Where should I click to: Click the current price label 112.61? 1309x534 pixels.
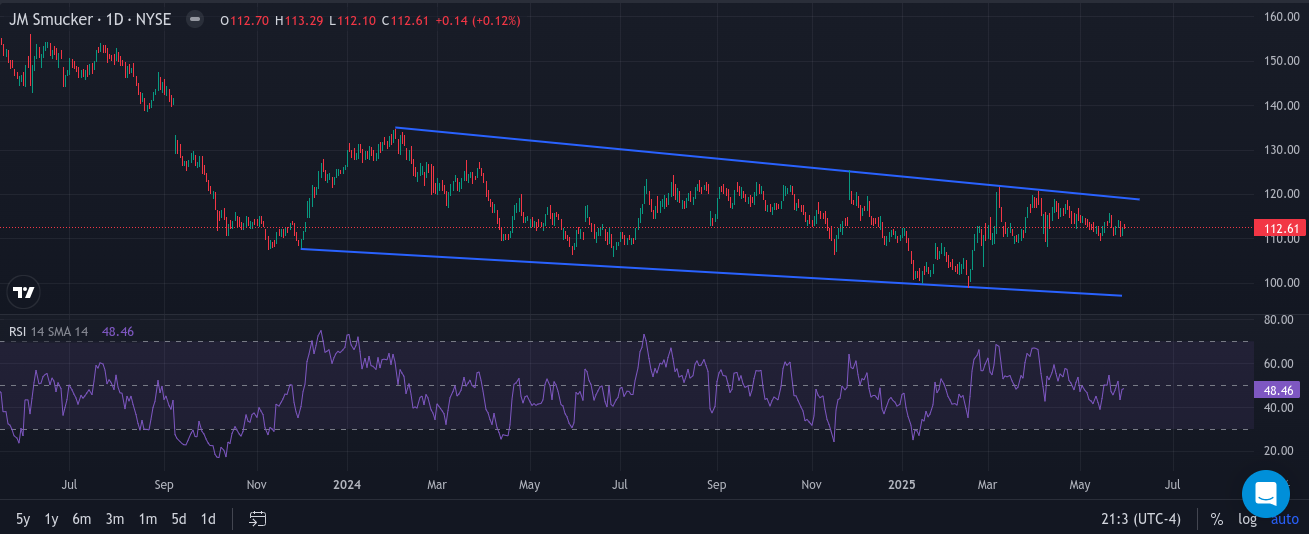(1279, 228)
